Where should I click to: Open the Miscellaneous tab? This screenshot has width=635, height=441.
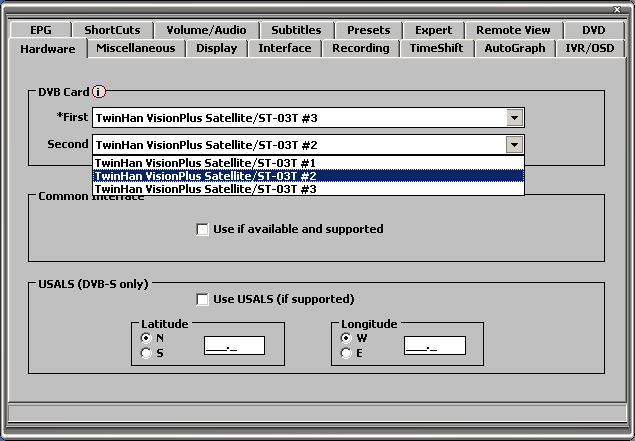pyautogui.click(x=136, y=48)
